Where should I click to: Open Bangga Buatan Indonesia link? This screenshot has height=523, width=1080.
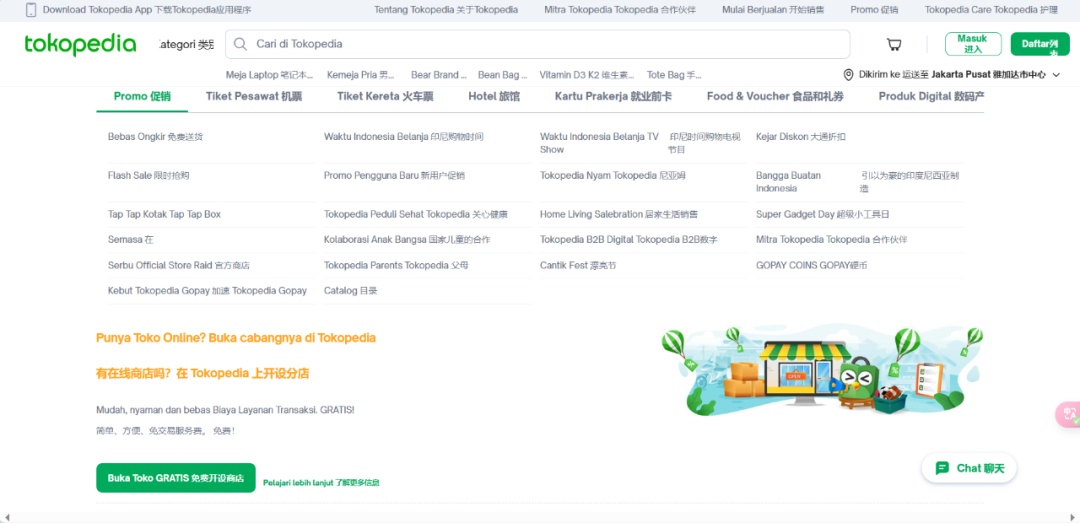pos(858,182)
